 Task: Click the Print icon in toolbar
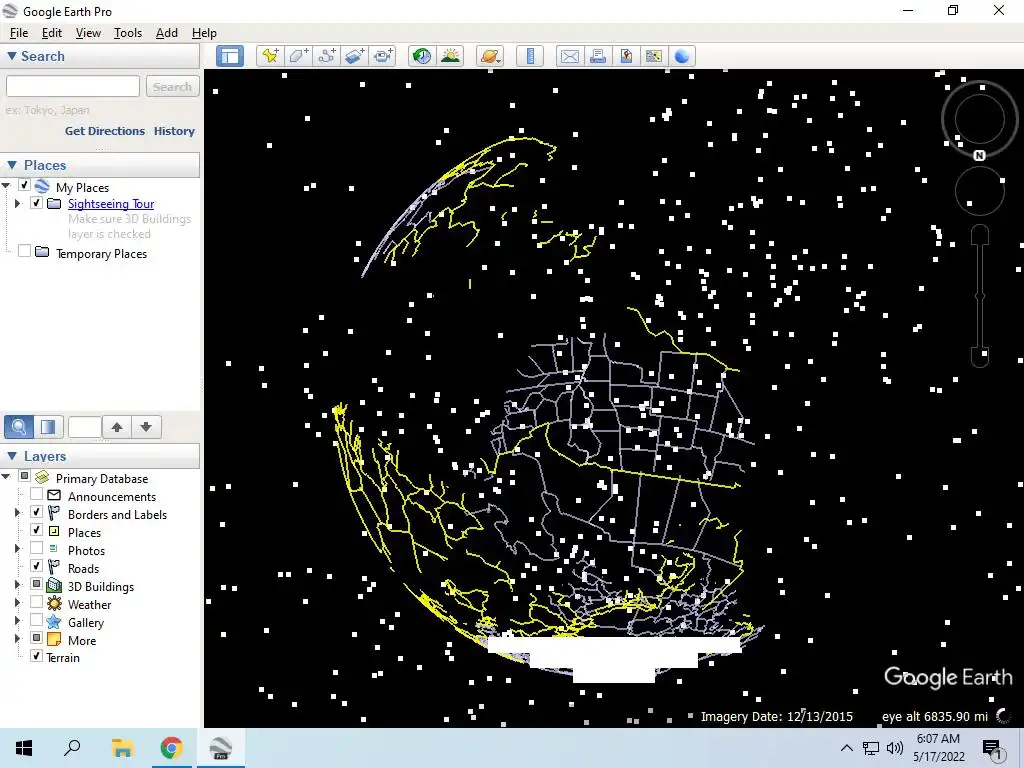598,56
